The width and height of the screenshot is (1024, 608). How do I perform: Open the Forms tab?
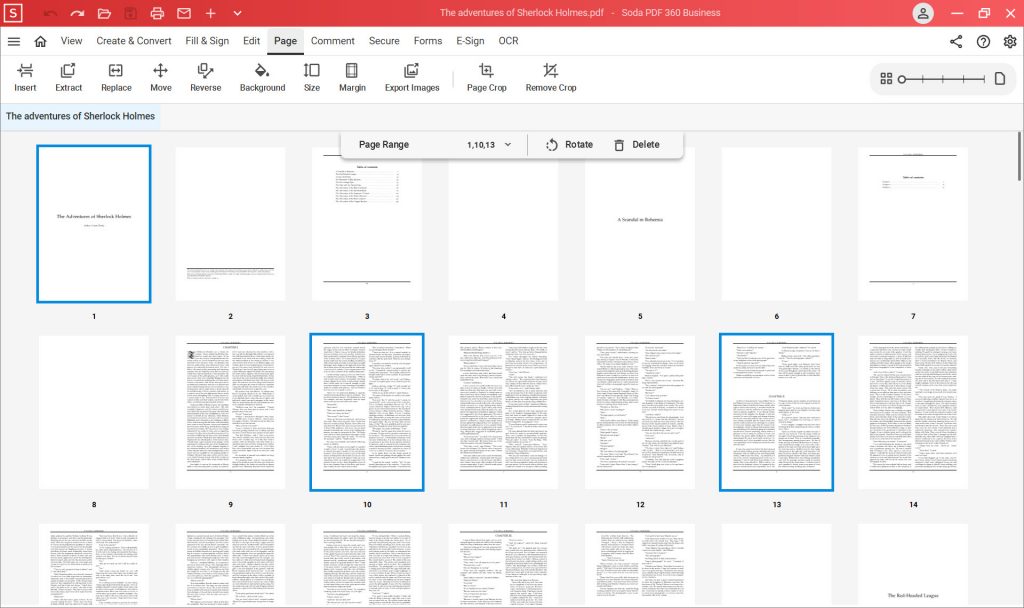click(x=428, y=41)
